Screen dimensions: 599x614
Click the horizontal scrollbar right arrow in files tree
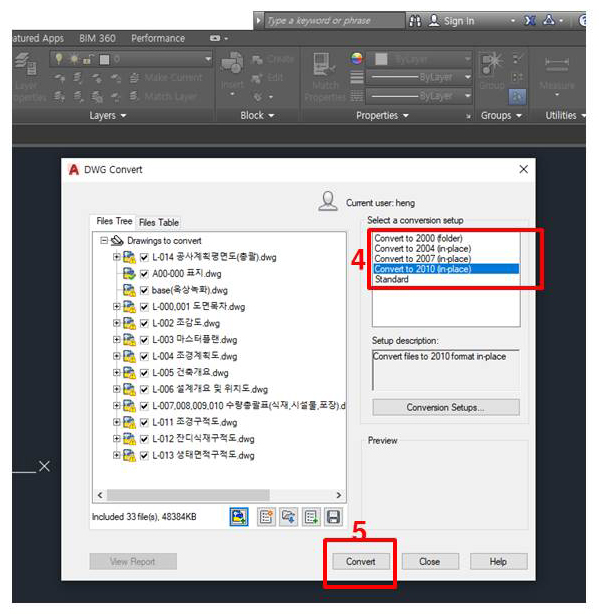click(x=339, y=495)
